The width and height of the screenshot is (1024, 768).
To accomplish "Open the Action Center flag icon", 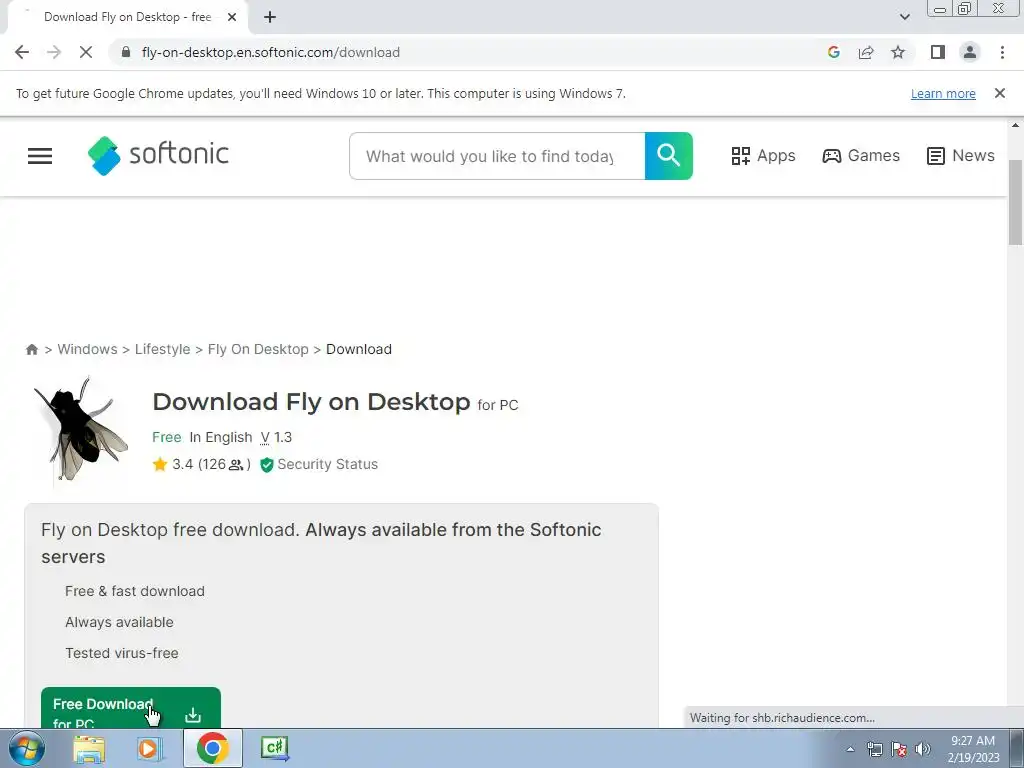I will [x=899, y=749].
